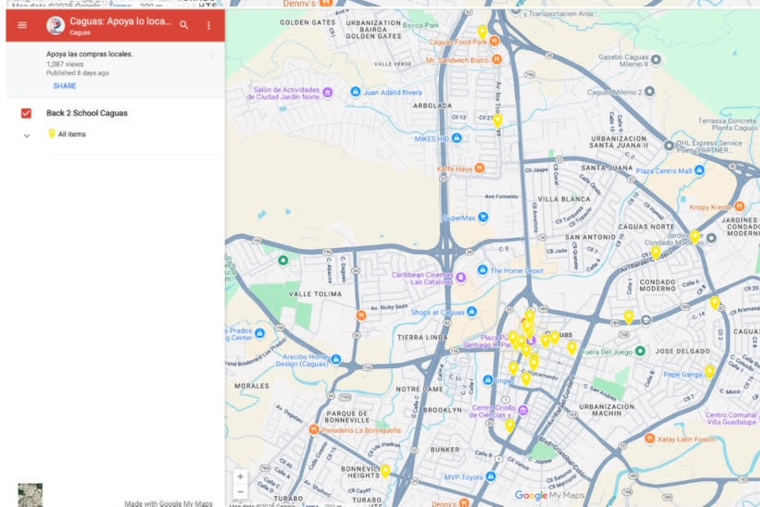Uncheck the Back 2 School Caguas layer
The width and height of the screenshot is (760, 507).
(x=26, y=113)
